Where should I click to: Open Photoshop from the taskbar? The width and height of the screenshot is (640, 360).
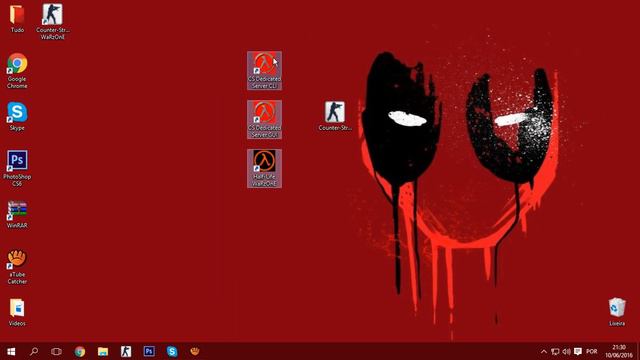(x=149, y=351)
